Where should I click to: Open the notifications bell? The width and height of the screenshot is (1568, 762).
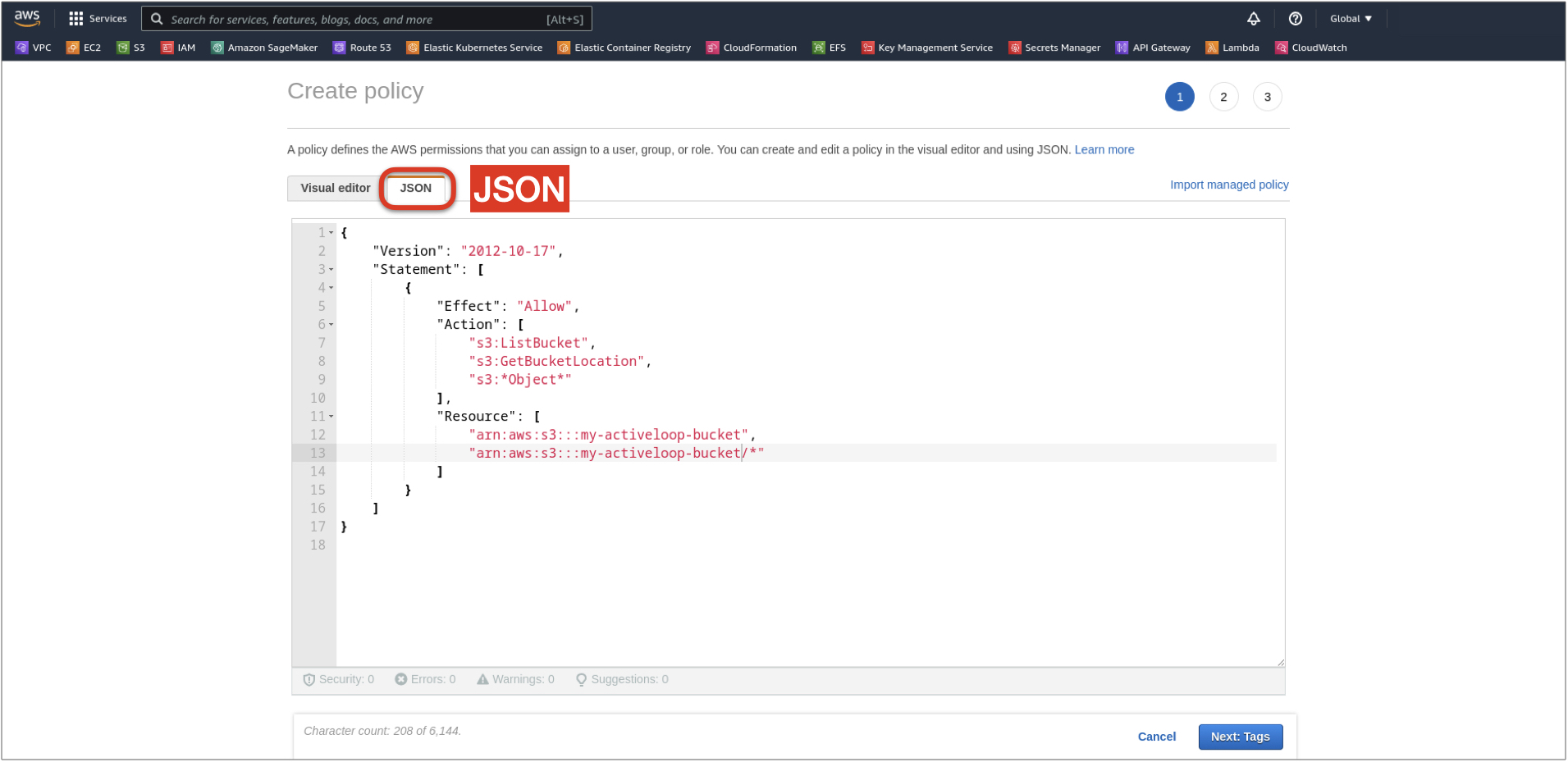point(1254,19)
